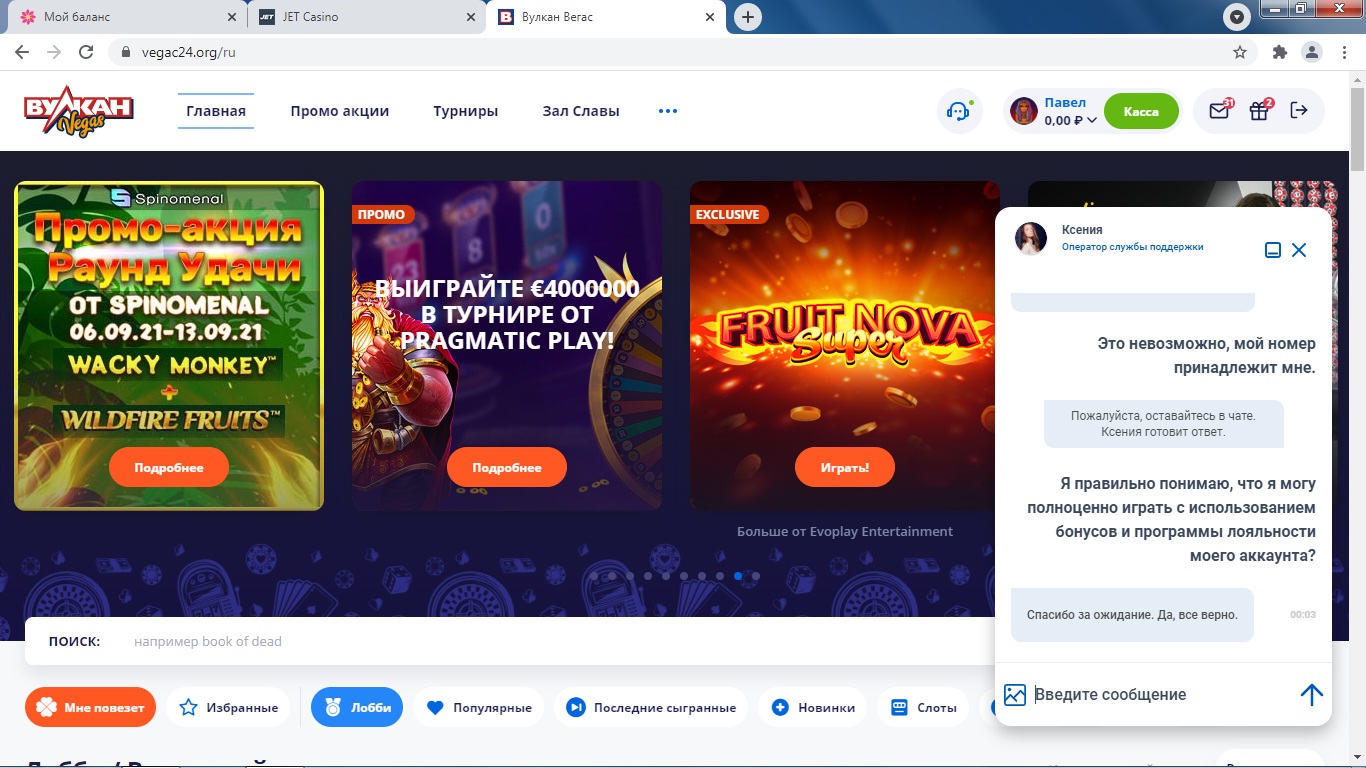Click the green Касса button
1366x768 pixels.
[1141, 111]
